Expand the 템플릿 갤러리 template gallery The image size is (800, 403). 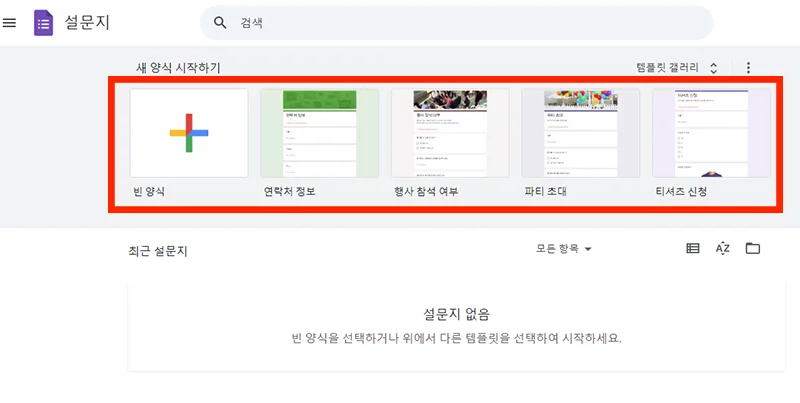pyautogui.click(x=677, y=67)
